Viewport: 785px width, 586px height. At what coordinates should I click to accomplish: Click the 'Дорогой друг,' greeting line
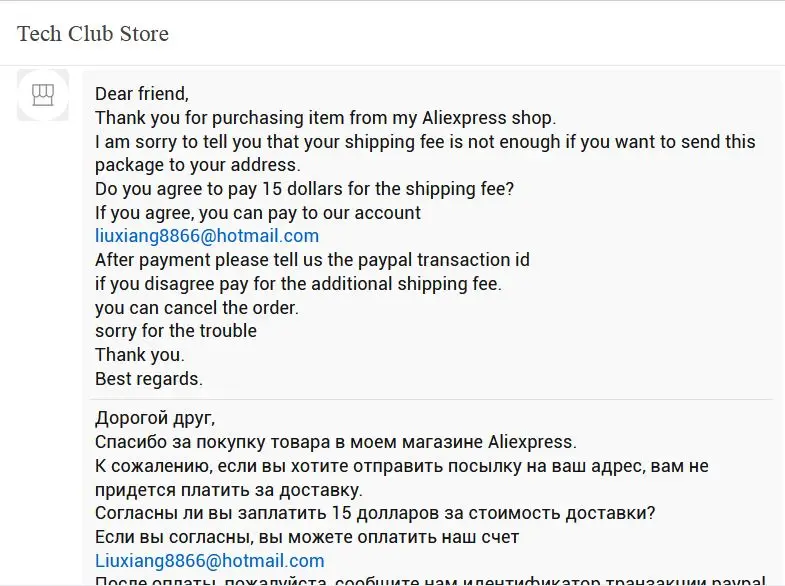click(x=155, y=418)
